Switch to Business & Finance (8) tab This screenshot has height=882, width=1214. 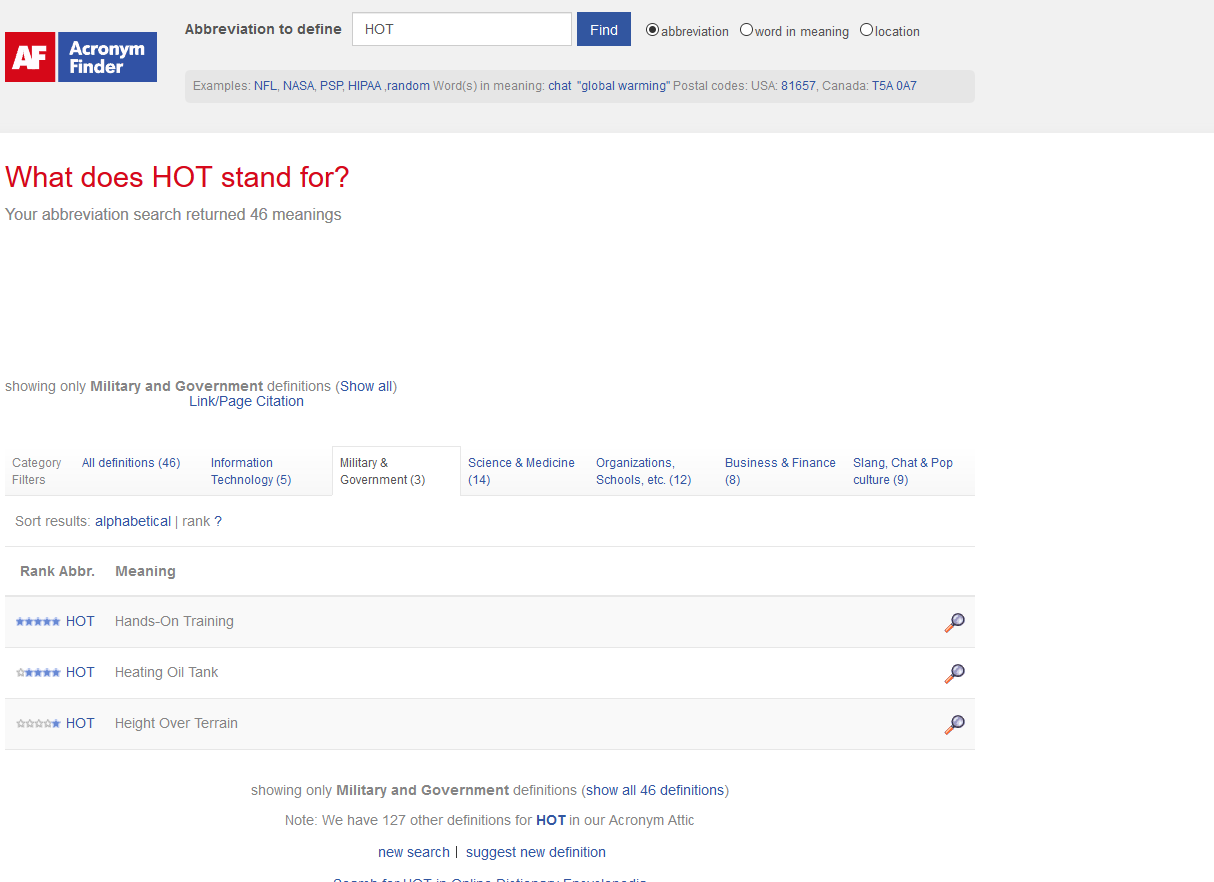780,471
